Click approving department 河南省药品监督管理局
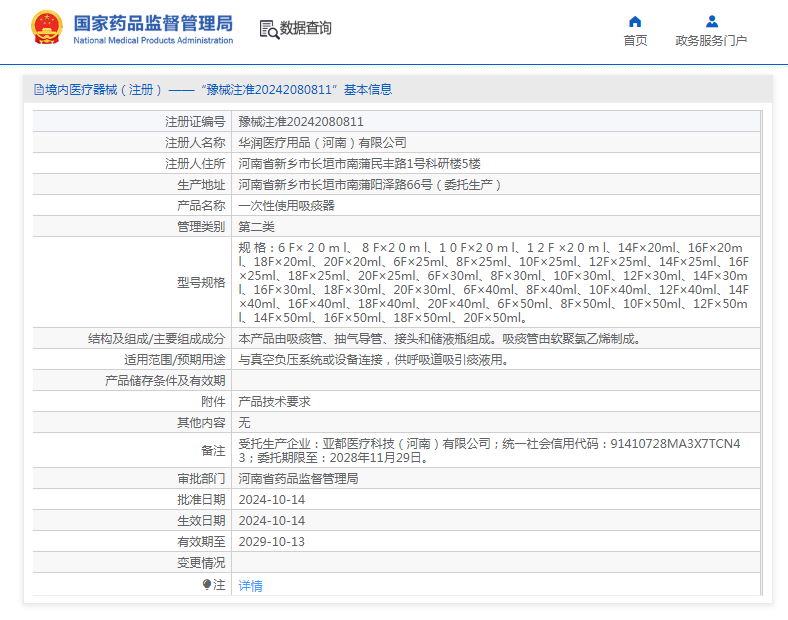This screenshot has width=788, height=620. click(x=299, y=479)
